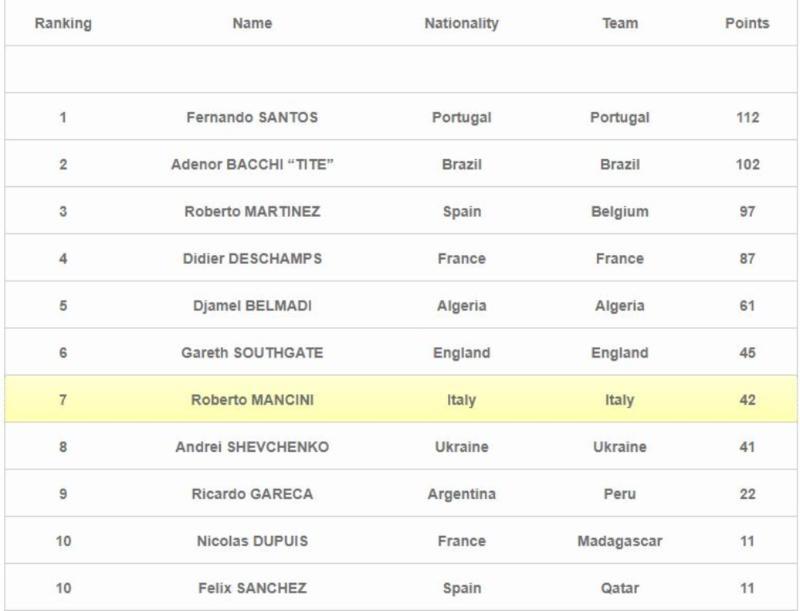Screen dimensions: 800x611
Task: Click Gareth SOUTHGATE name
Action: tap(252, 353)
